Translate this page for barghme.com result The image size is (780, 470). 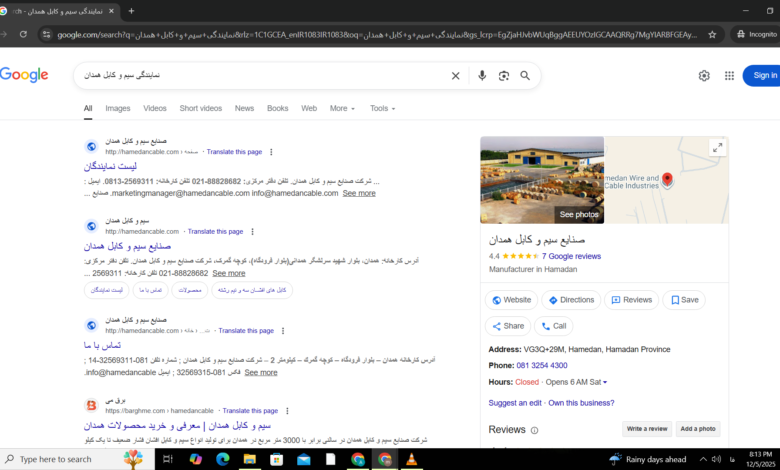tap(250, 411)
